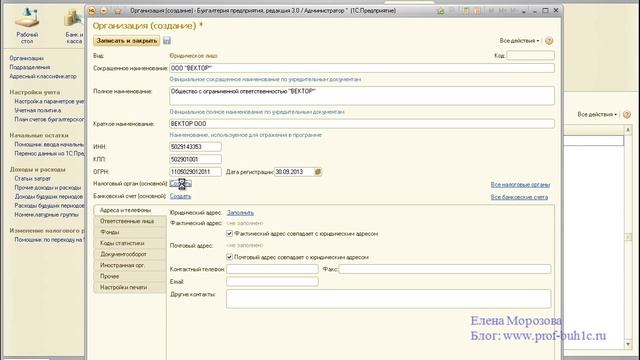The image size is (640, 360).
Task: Click the Другие контакты text area
Action: (389, 299)
